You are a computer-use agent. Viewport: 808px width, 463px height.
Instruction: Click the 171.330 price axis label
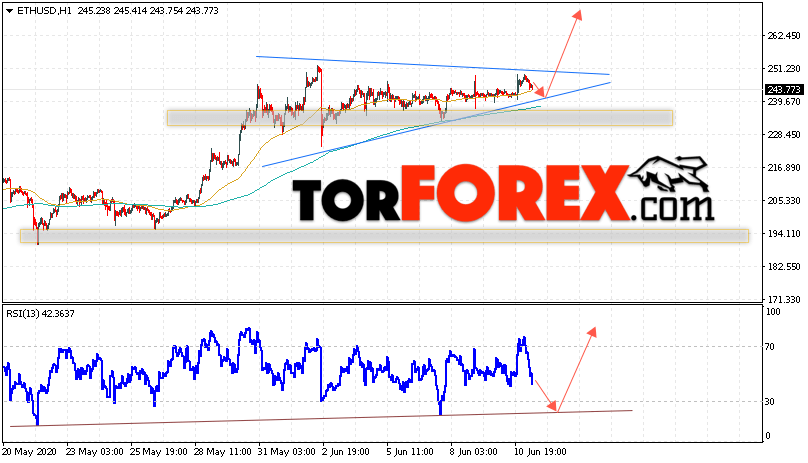784,300
